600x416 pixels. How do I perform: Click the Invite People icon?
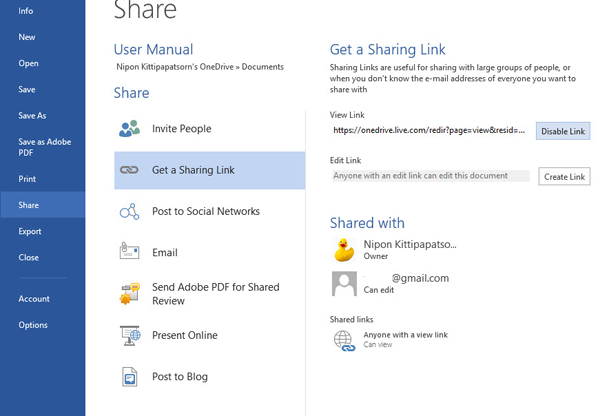click(129, 129)
